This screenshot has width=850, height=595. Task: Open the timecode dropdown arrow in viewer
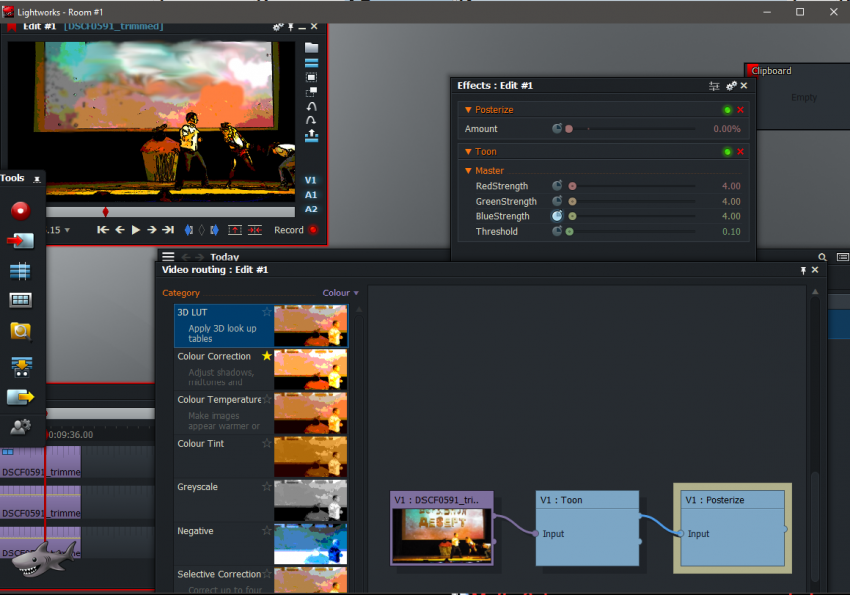pos(67,230)
